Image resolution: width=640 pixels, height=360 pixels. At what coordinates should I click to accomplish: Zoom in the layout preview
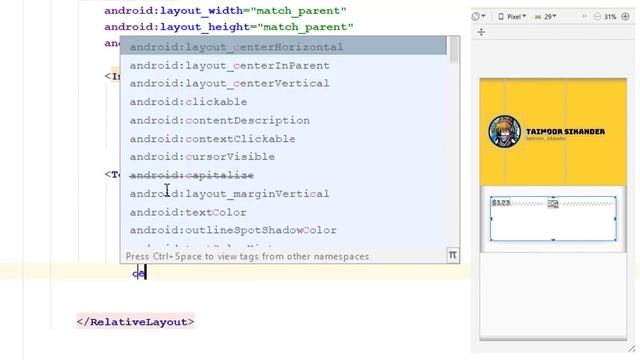(x=625, y=17)
